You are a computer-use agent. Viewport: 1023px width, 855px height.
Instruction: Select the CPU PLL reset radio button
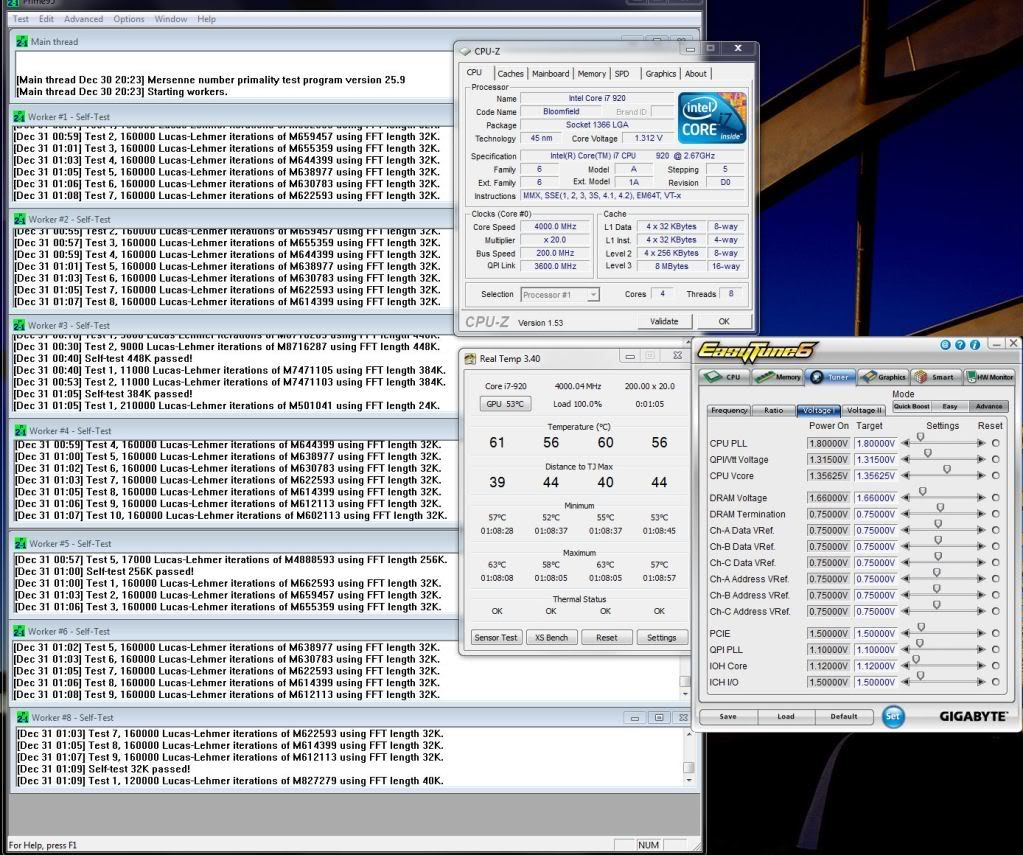996,443
